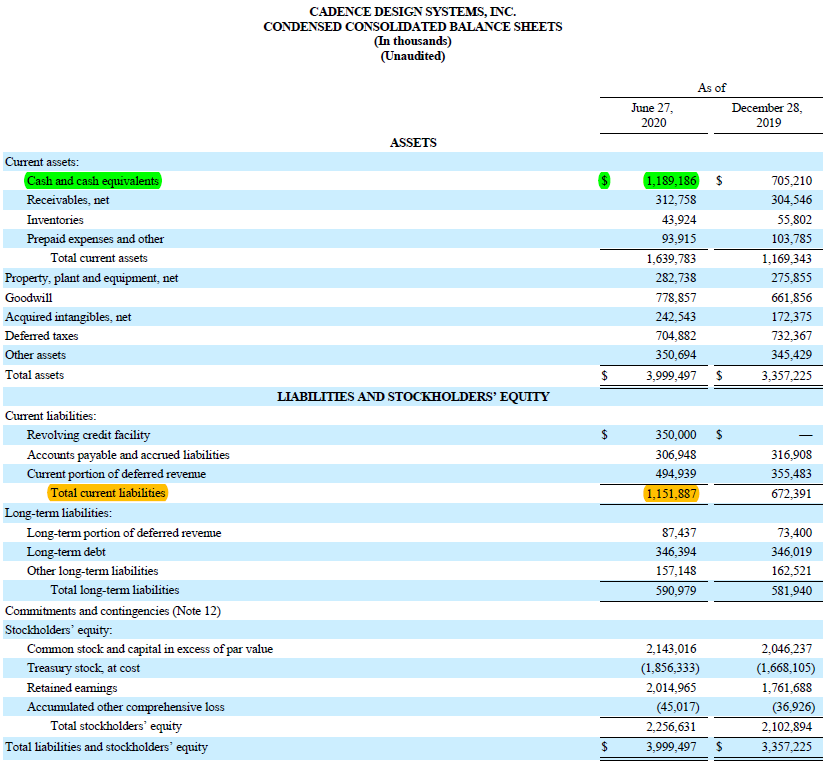Image resolution: width=828 pixels, height=767 pixels.
Task: Click goodwill value 661,856
Action: click(792, 298)
